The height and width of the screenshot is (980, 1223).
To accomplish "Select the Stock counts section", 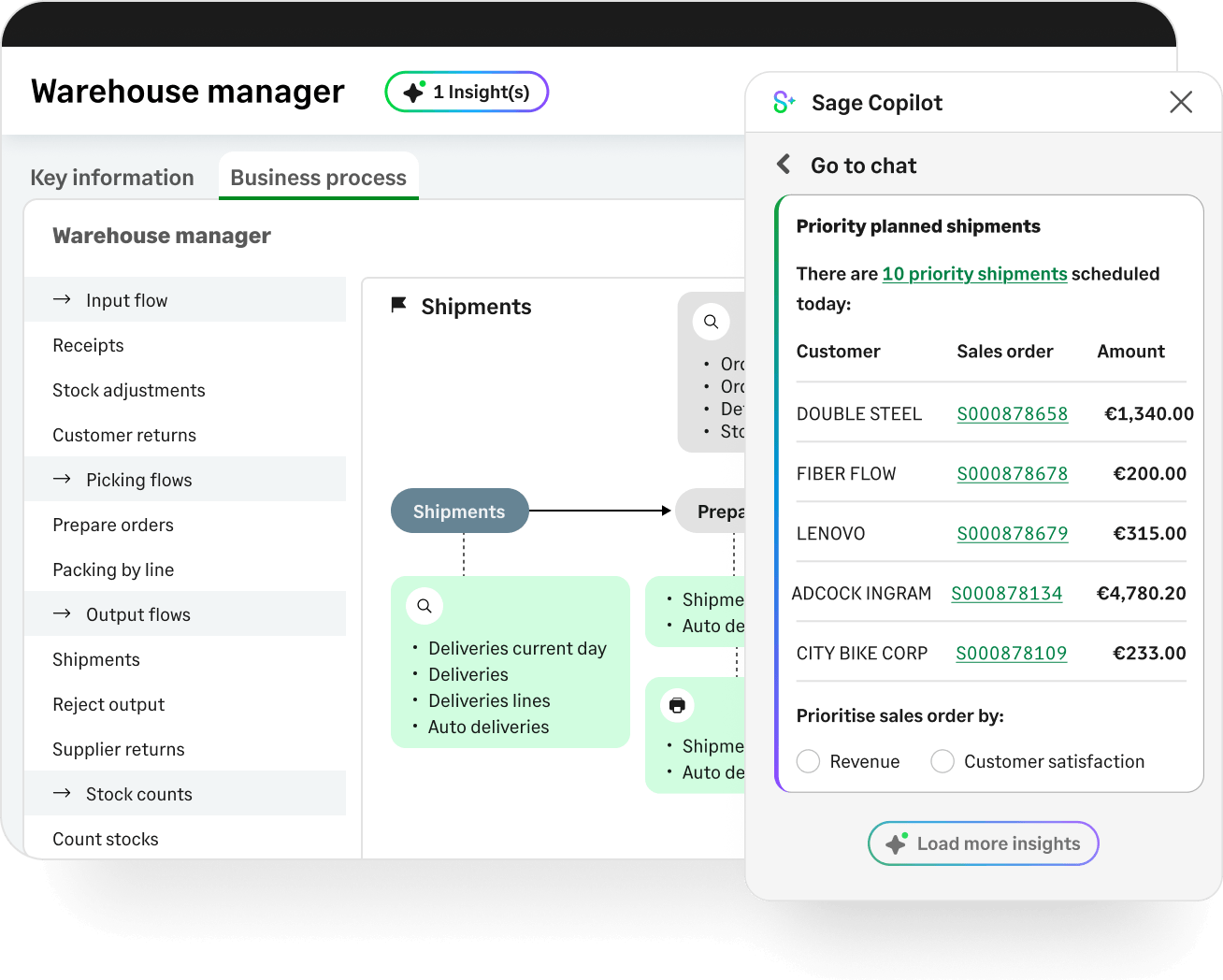I will coord(185,793).
